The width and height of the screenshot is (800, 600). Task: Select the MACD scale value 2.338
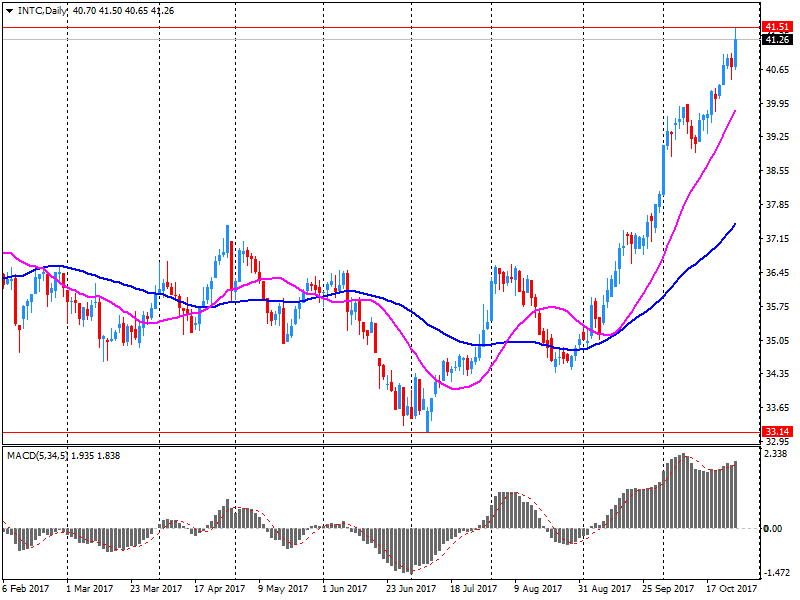[776, 454]
